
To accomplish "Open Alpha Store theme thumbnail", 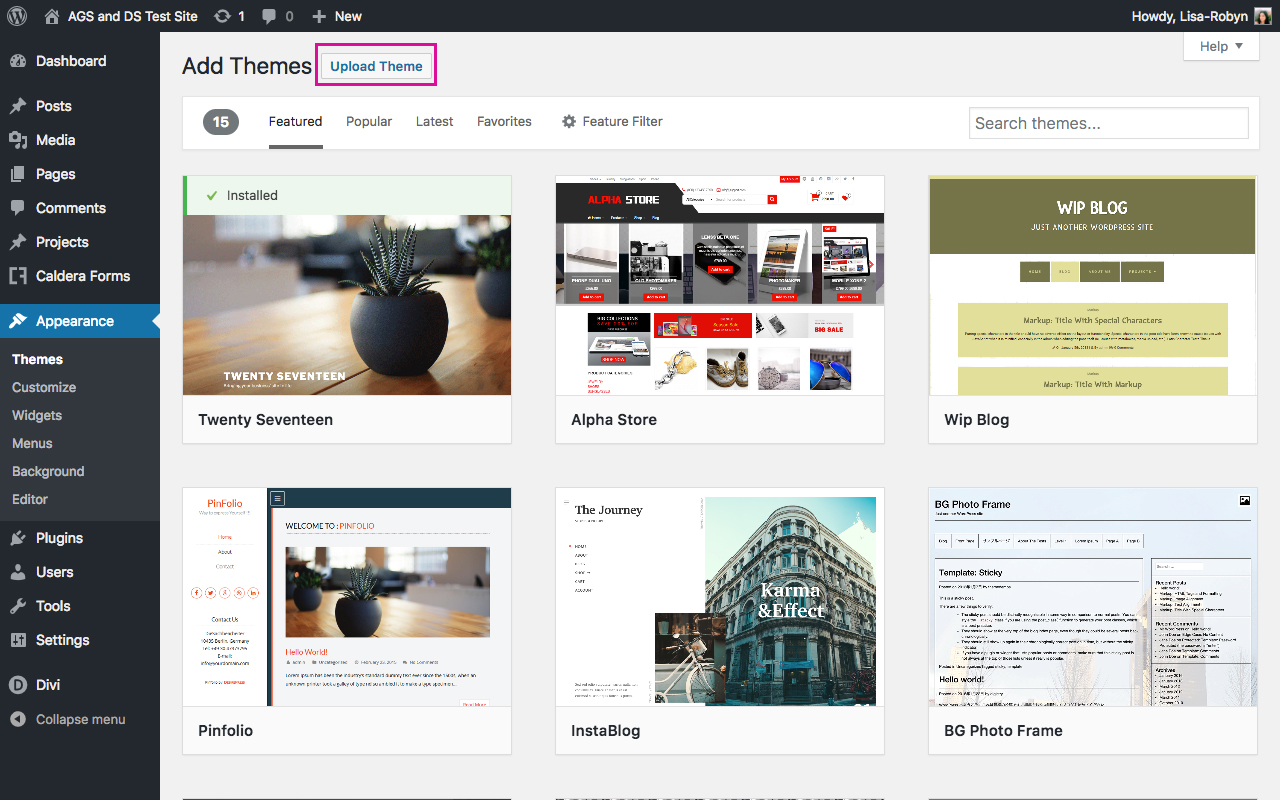I will tap(720, 285).
